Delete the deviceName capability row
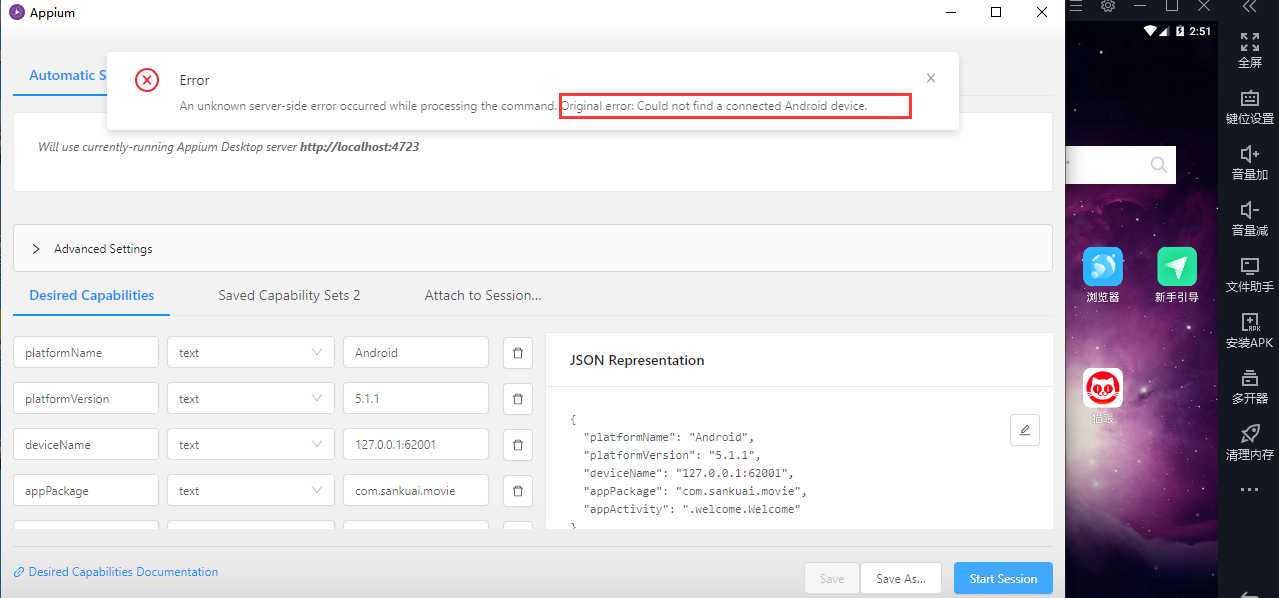1279x598 pixels. click(x=517, y=445)
